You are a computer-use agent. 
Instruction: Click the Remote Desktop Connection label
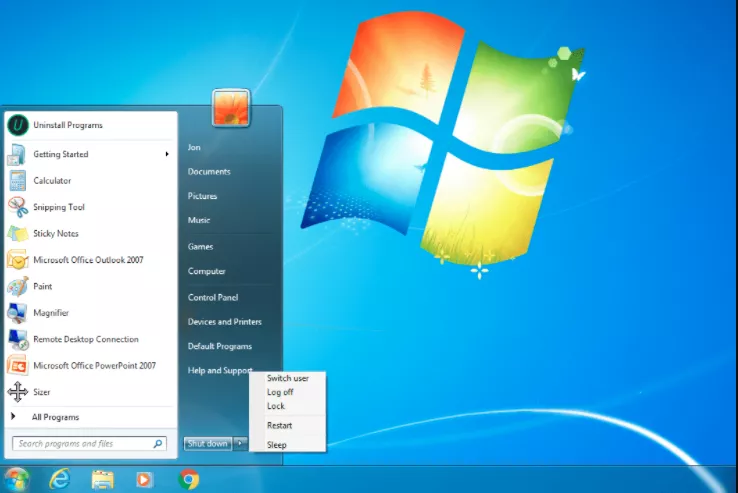tap(86, 339)
